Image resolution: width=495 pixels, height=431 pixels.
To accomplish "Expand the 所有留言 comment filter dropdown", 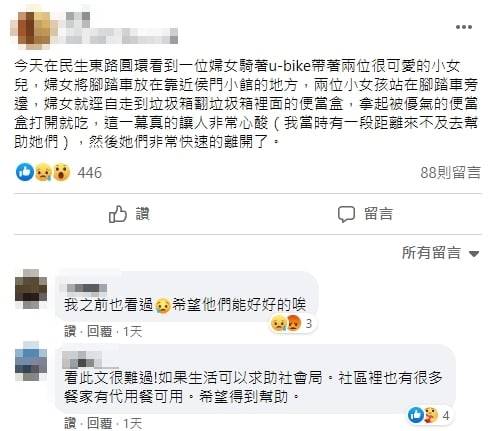I will (440, 253).
